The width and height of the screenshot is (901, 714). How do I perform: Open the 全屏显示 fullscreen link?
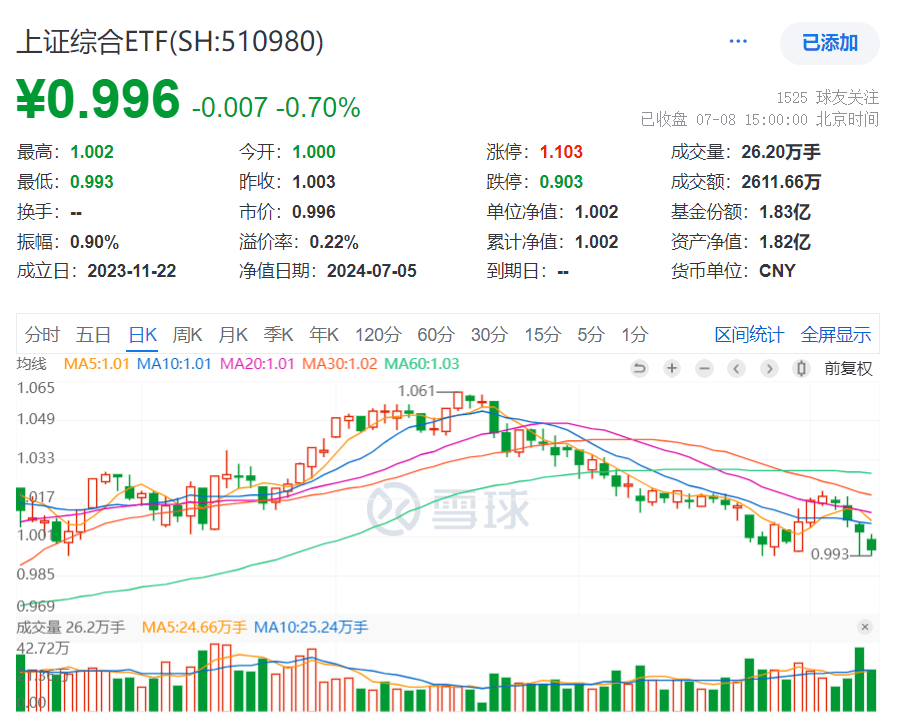(x=835, y=334)
